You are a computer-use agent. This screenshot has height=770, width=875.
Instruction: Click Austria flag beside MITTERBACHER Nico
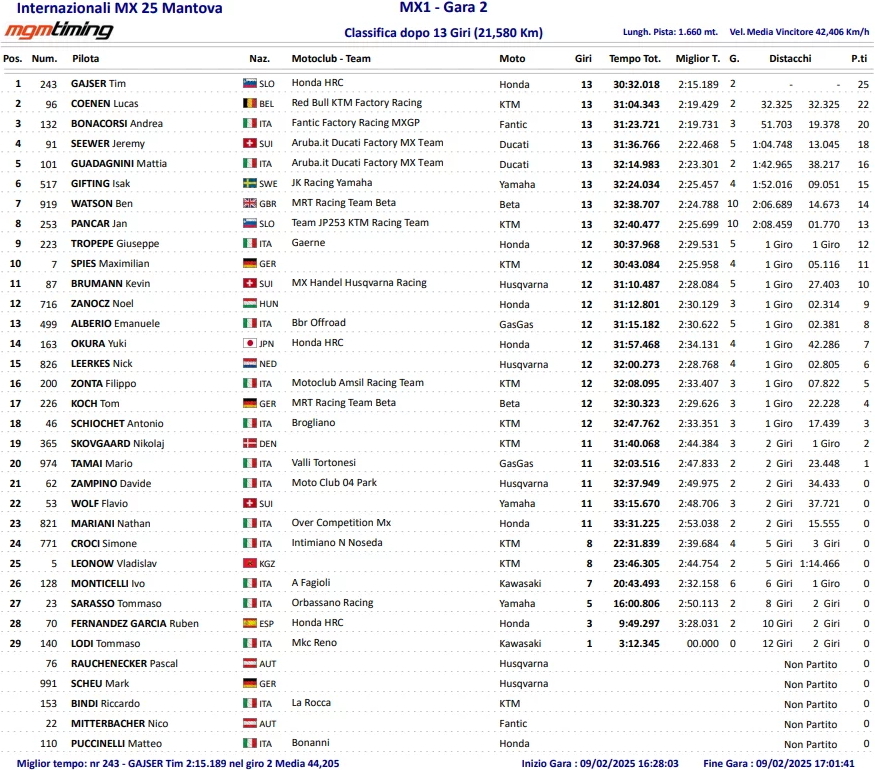(249, 723)
